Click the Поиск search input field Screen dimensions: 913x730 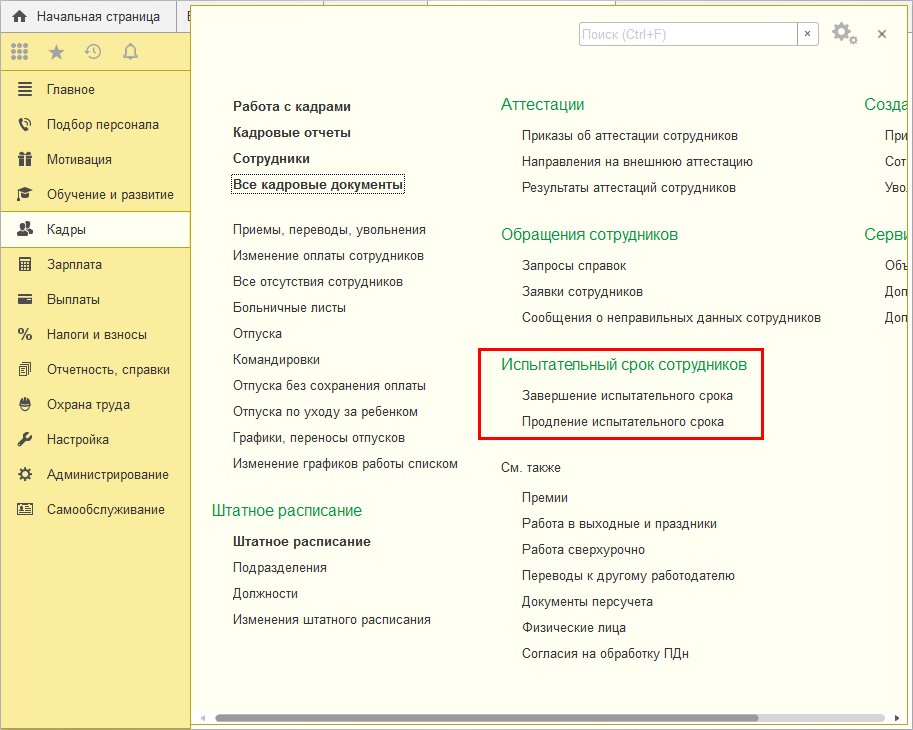[x=687, y=34]
